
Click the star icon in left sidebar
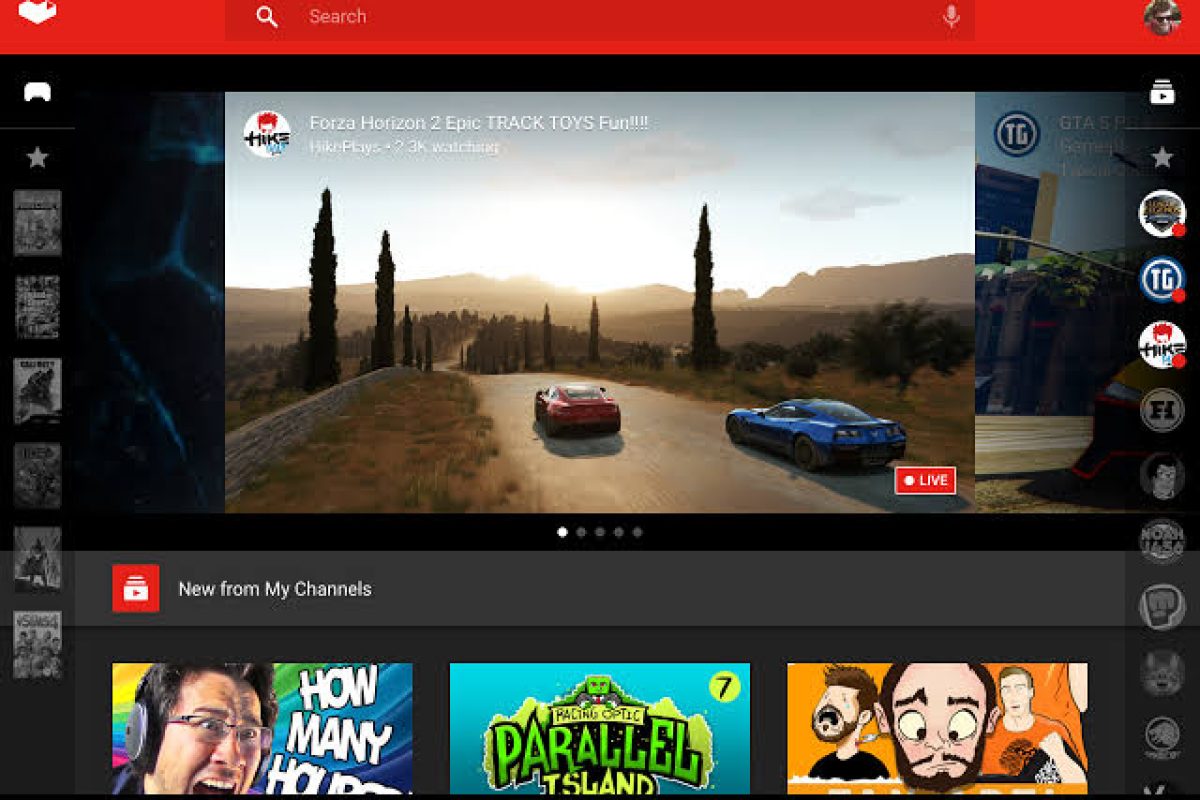37,157
